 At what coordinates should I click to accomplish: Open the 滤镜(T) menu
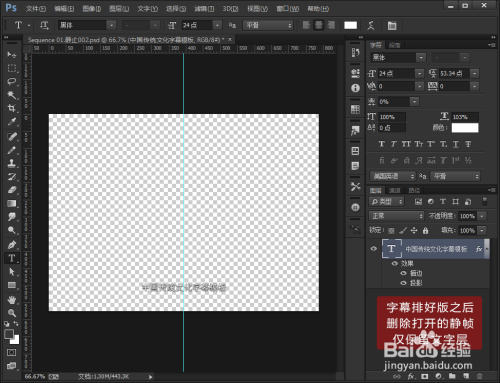tap(204, 9)
